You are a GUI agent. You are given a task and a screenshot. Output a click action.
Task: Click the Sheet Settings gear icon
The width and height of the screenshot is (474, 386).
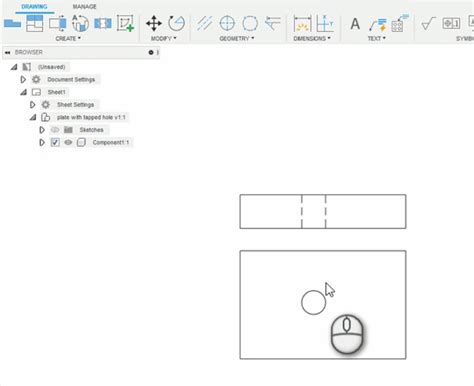(x=45, y=105)
